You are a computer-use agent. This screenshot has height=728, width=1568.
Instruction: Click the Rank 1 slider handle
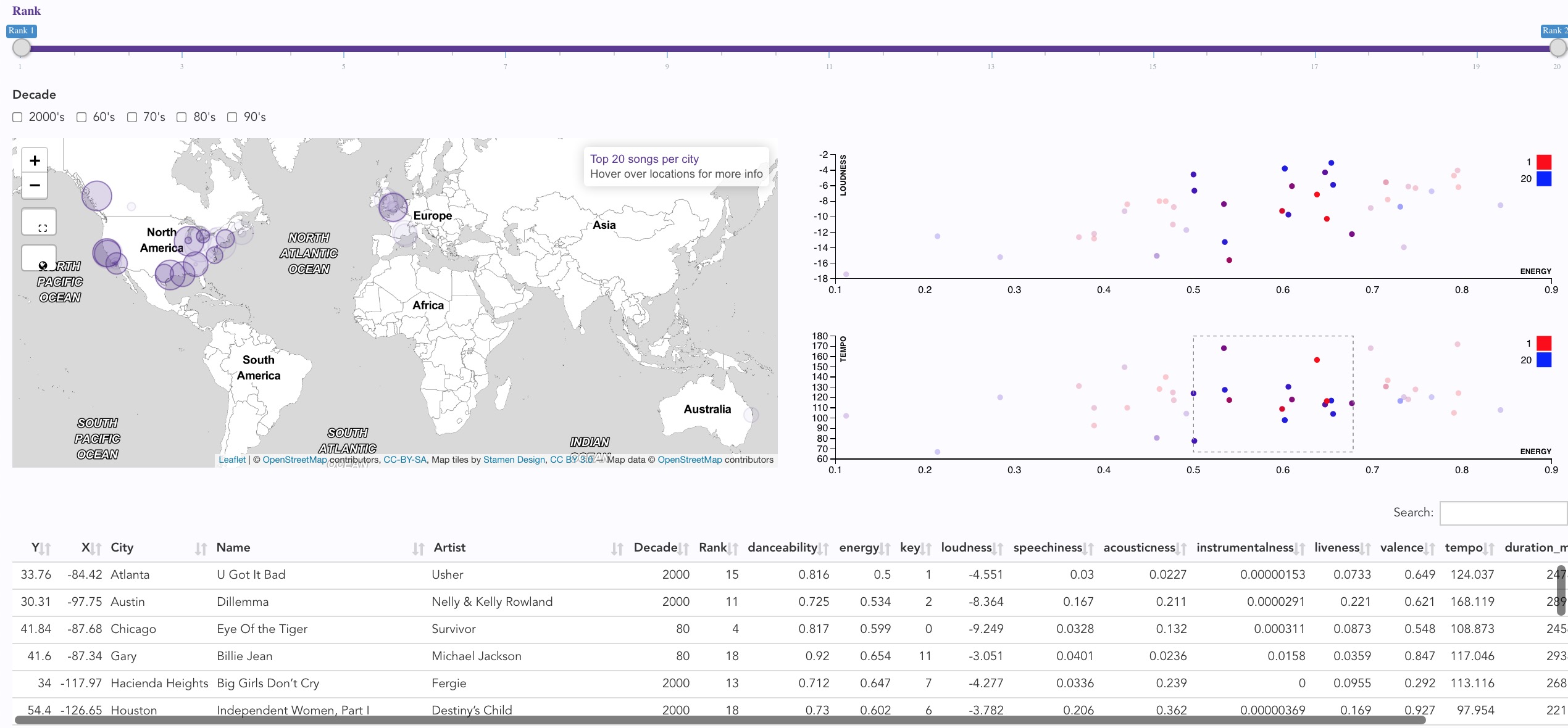pyautogui.click(x=22, y=48)
